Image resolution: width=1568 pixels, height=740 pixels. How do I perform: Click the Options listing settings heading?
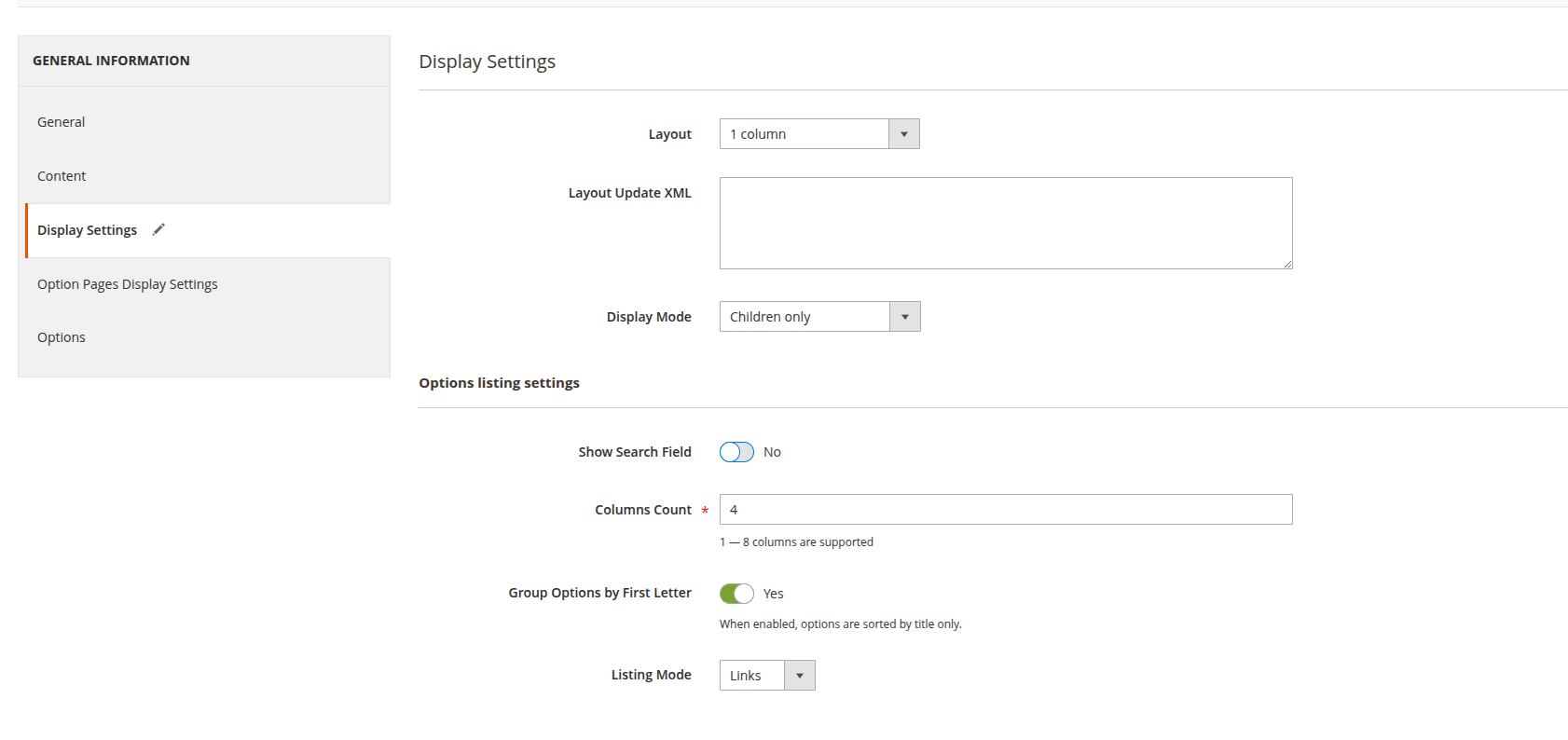[499, 383]
